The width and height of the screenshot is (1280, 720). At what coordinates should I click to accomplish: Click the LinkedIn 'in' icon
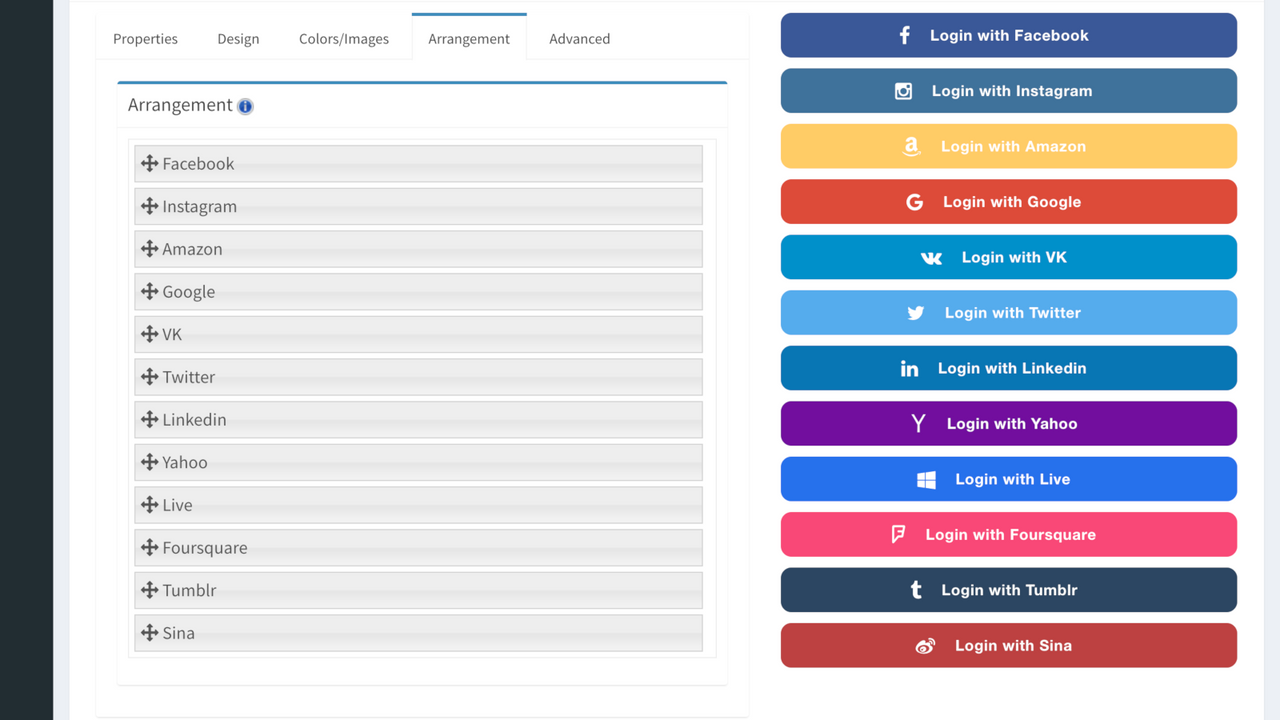click(909, 368)
